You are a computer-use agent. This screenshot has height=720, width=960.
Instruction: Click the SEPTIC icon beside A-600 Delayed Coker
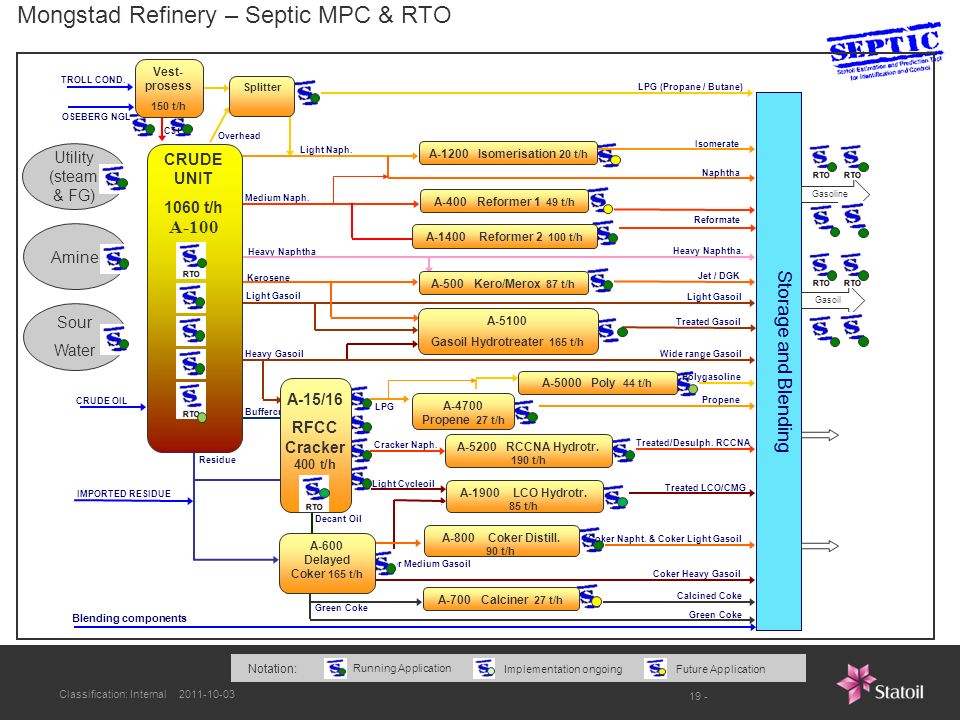[x=385, y=563]
